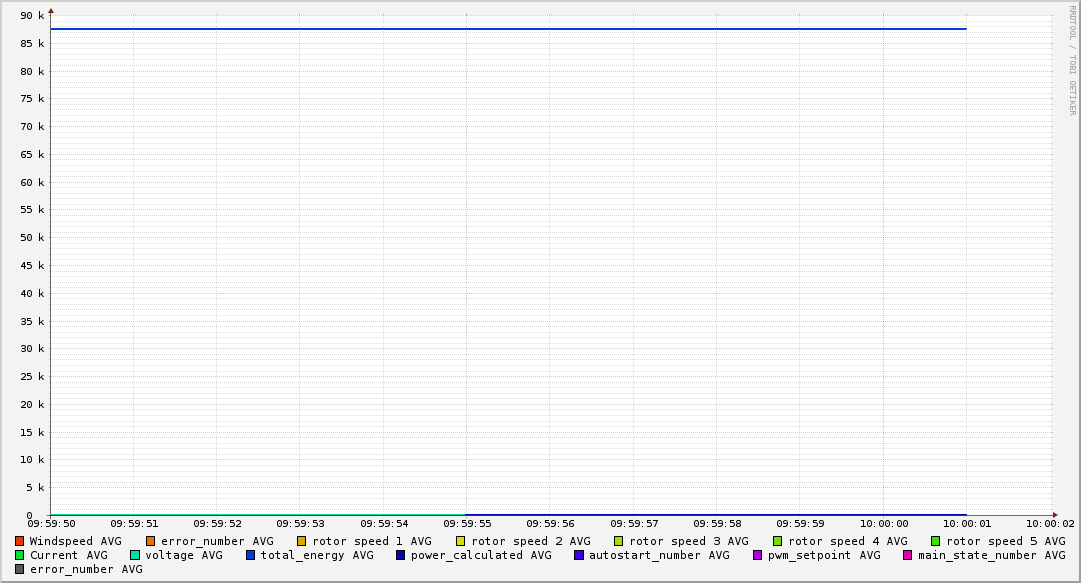Screen dimensions: 1081x583
Task: Click the rotor speed 1 AVG color swatch
Action: coord(302,541)
